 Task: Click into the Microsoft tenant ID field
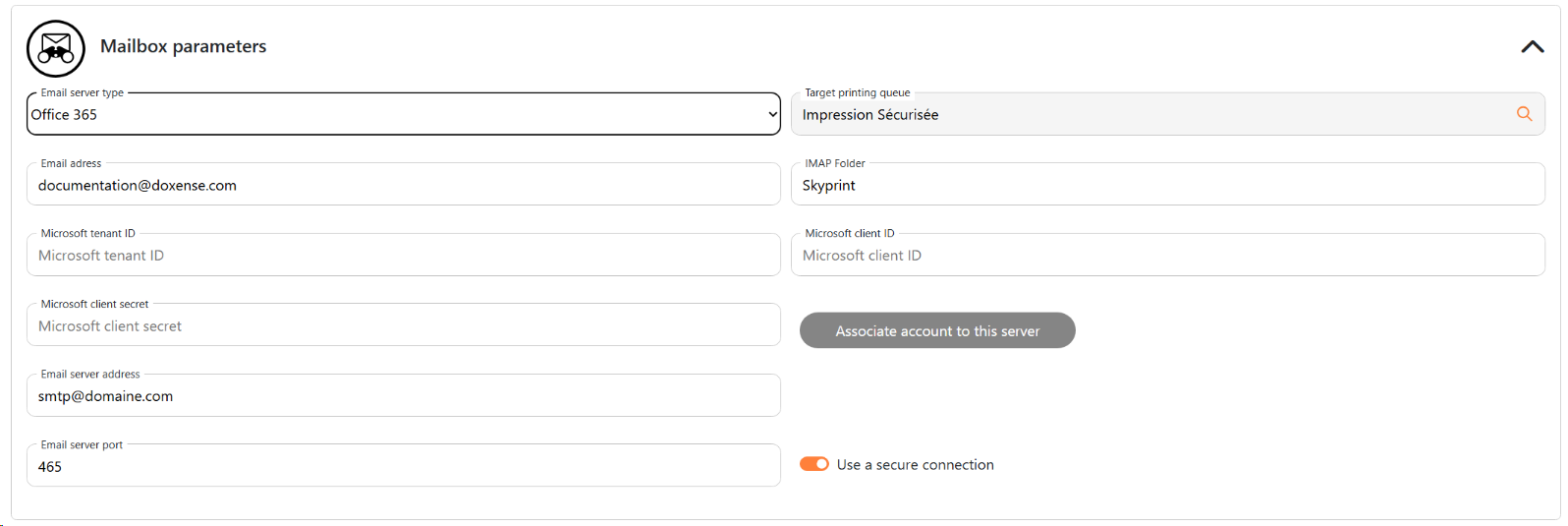click(403, 256)
